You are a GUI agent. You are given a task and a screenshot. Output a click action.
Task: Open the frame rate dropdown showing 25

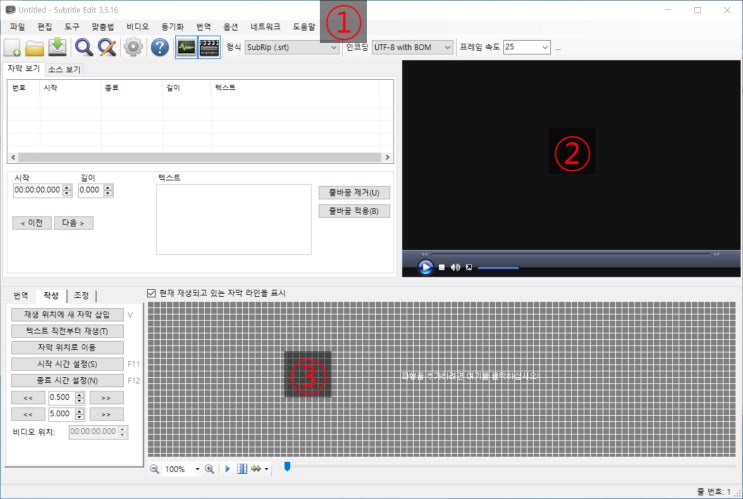tap(527, 47)
